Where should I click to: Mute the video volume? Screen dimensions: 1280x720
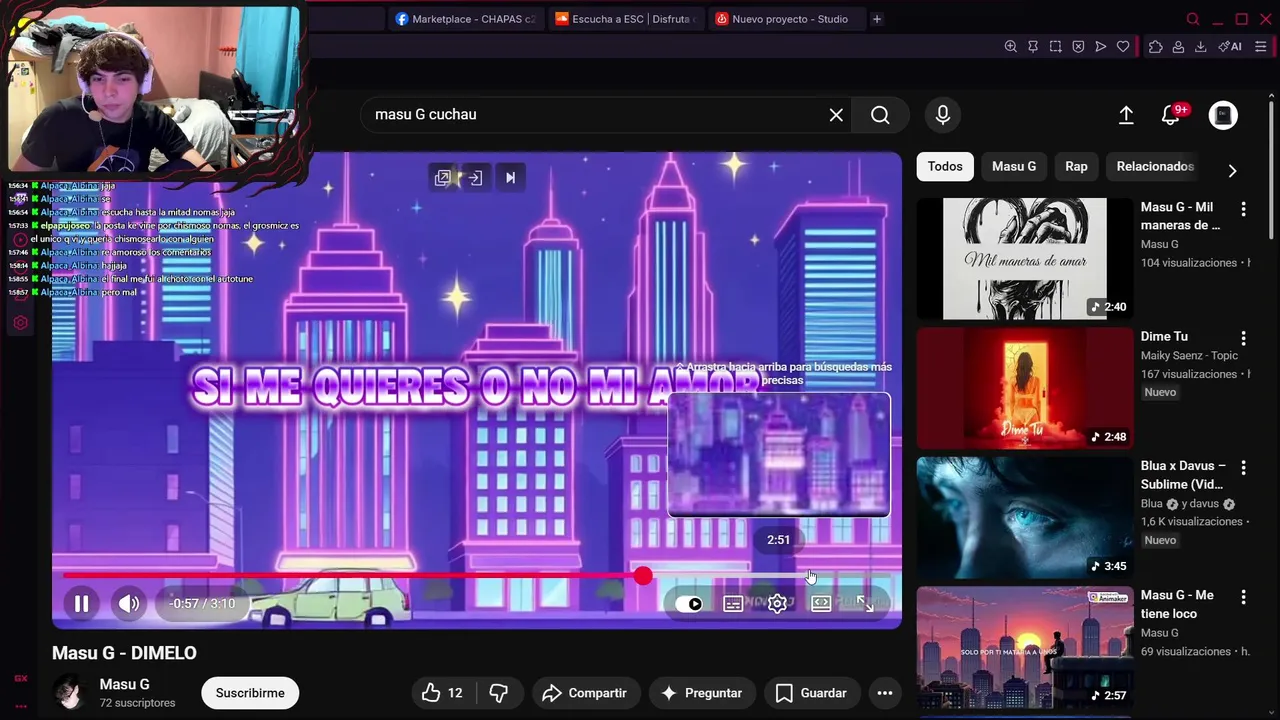(129, 603)
